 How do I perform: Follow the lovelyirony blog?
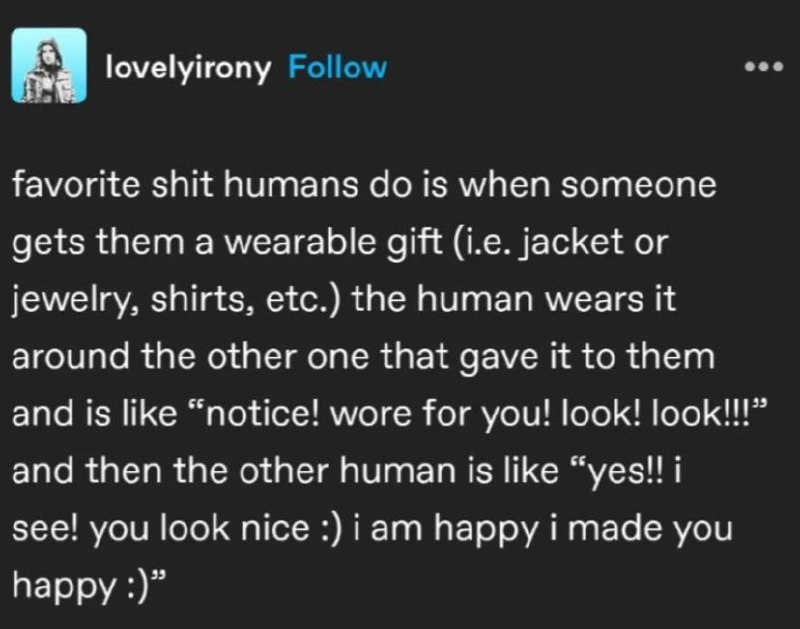(338, 67)
